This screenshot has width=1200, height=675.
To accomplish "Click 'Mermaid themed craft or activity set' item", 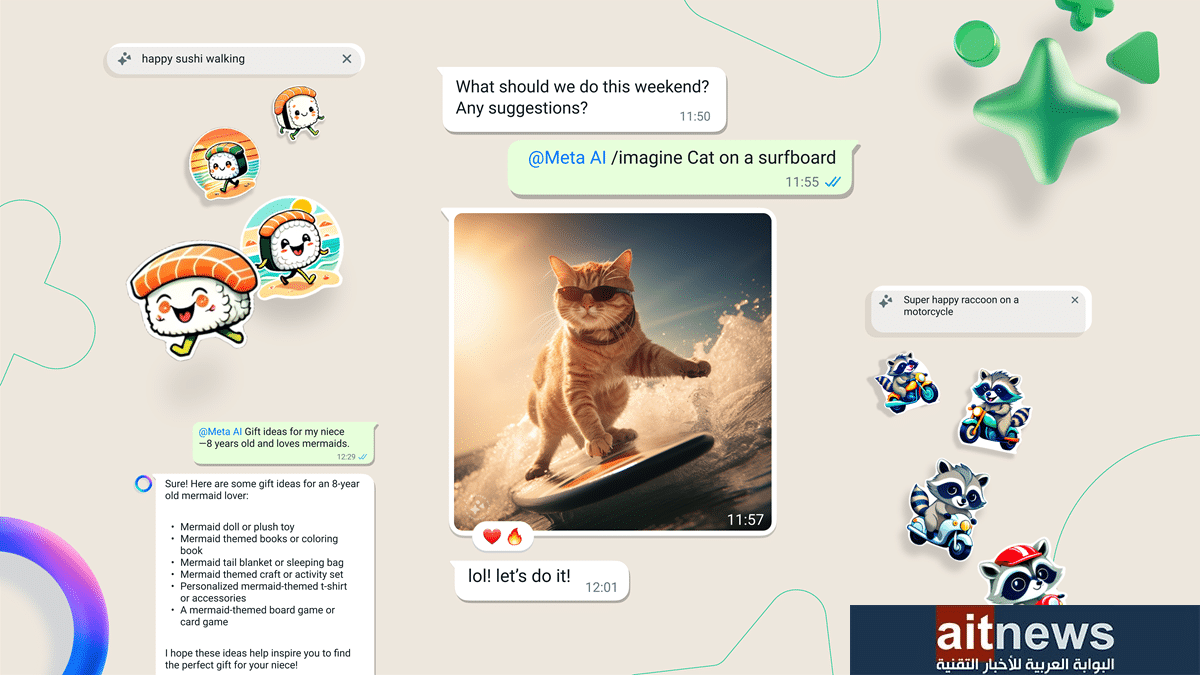I will [261, 575].
